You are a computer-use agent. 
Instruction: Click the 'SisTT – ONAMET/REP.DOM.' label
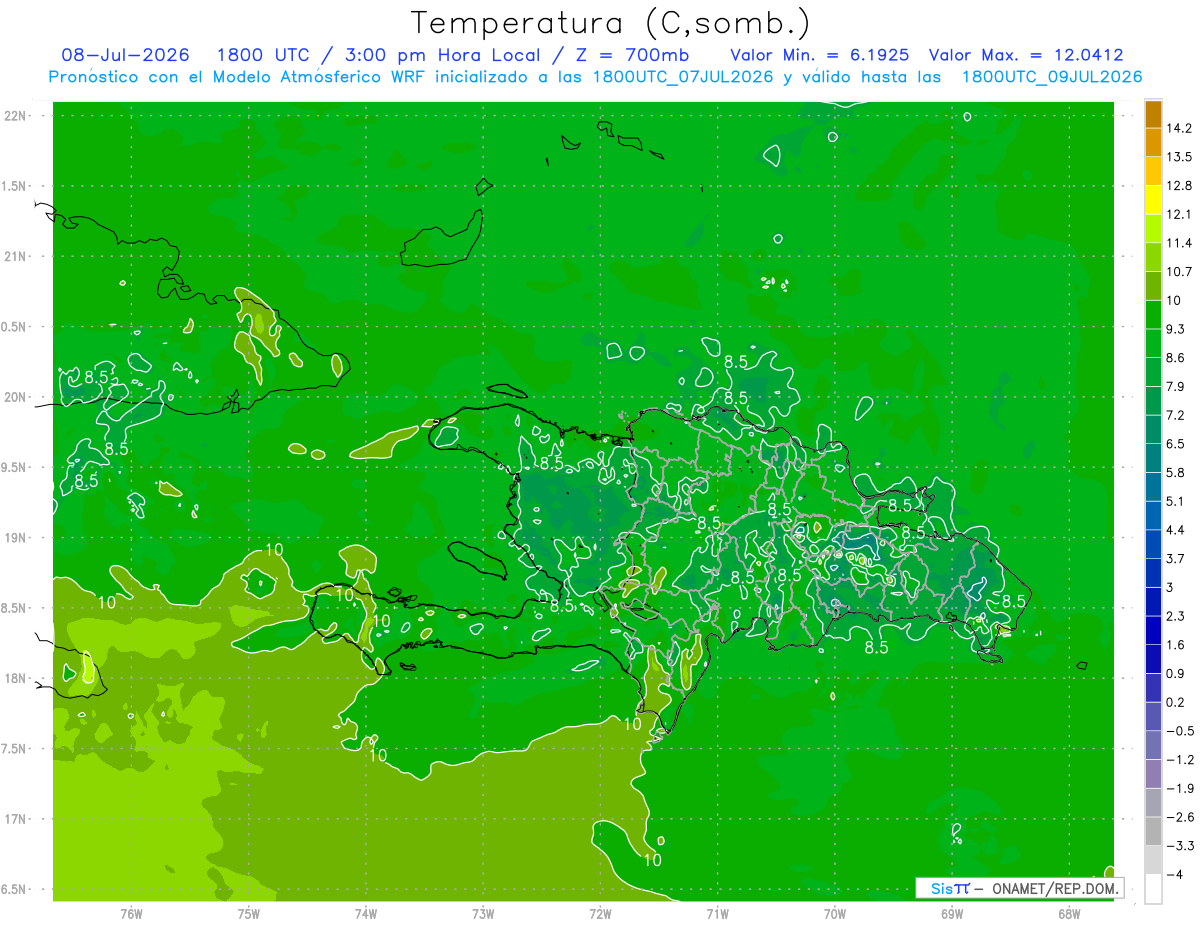click(1019, 888)
